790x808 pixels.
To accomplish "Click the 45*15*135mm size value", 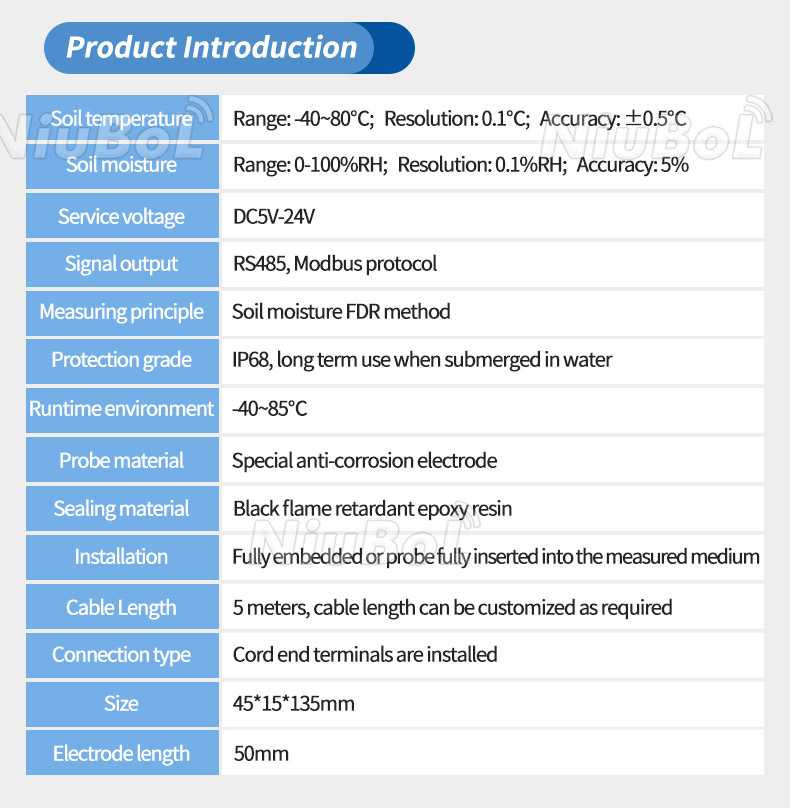I will (x=294, y=704).
